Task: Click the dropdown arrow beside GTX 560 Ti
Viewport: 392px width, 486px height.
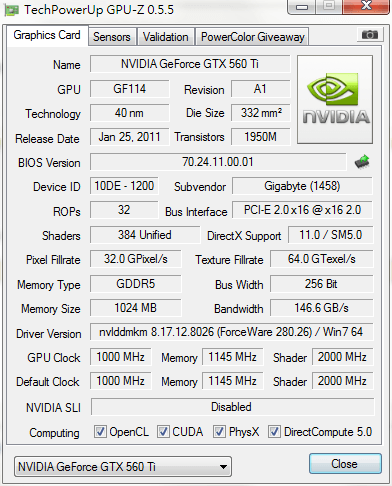Action: [x=223, y=467]
